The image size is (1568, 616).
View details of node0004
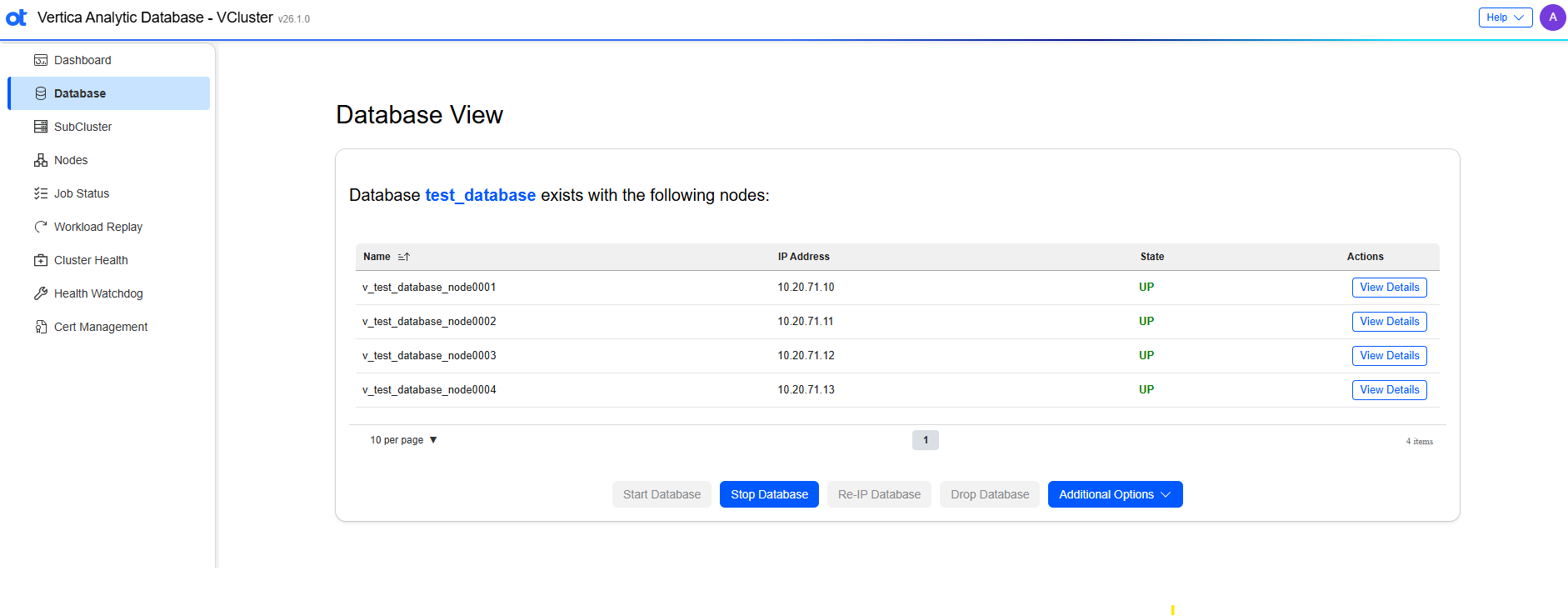coord(1389,390)
